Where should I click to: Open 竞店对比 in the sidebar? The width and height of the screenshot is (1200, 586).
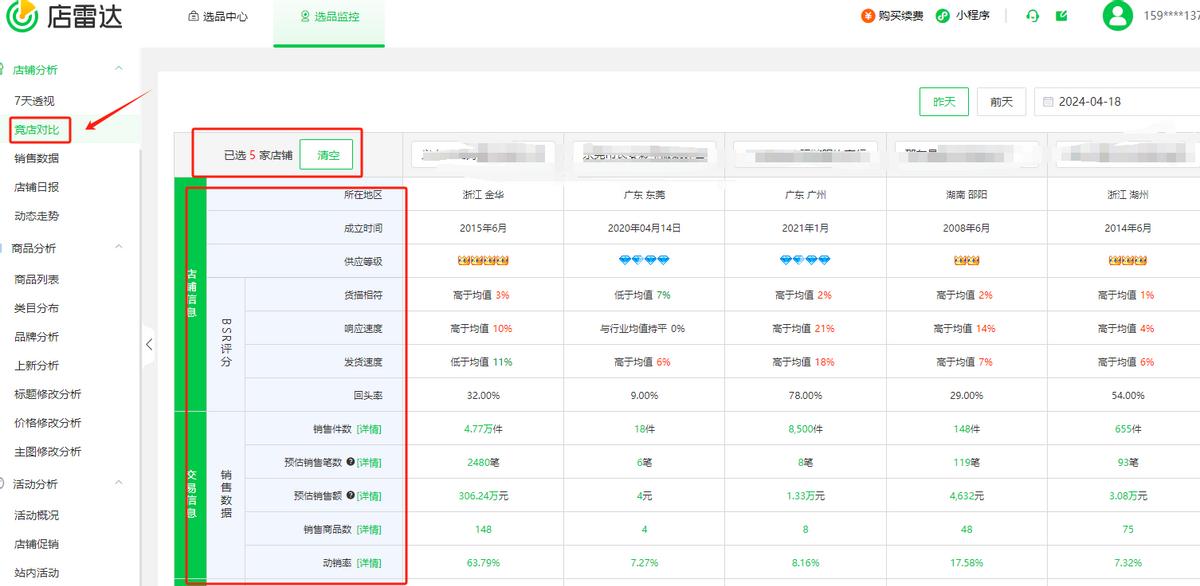point(36,129)
